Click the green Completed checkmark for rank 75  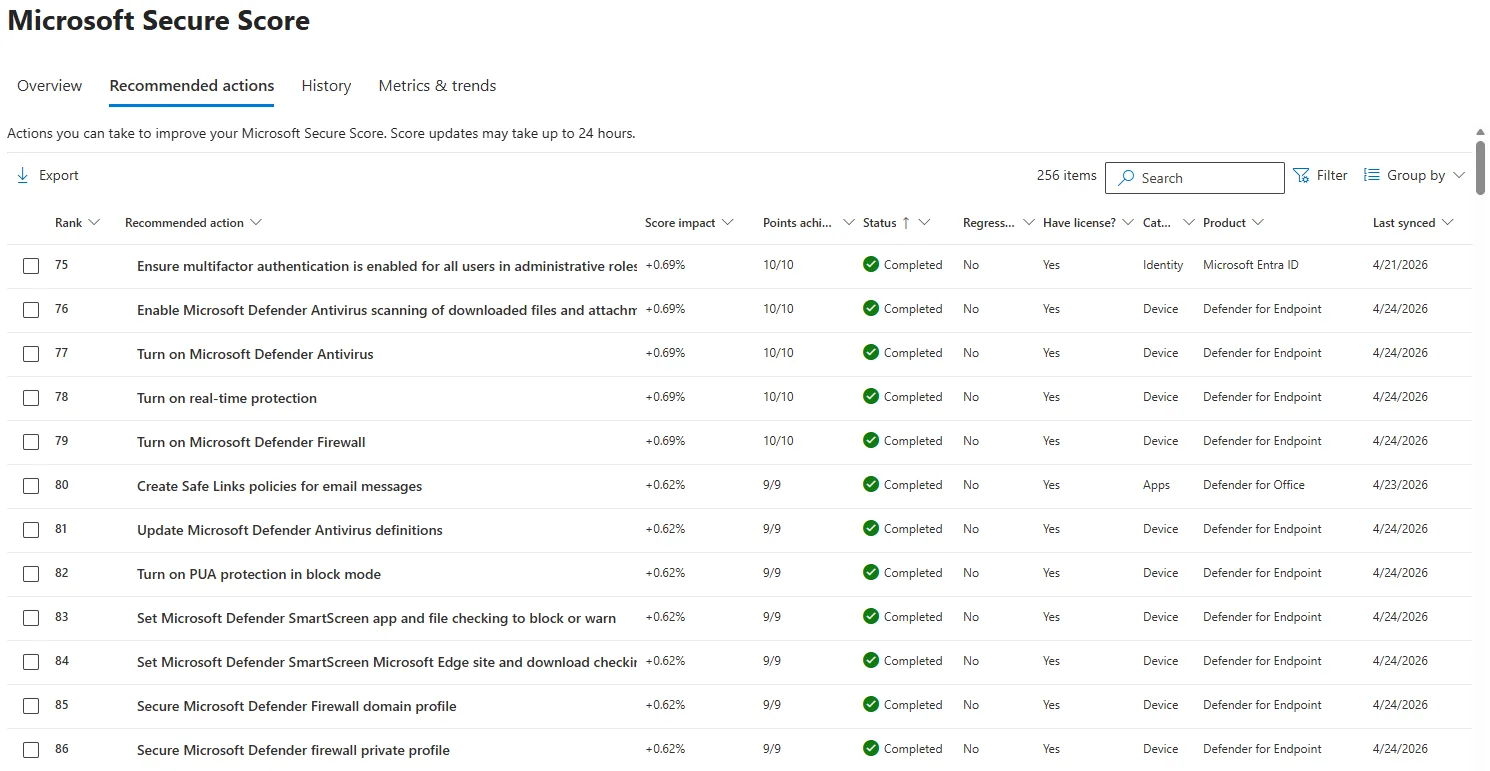(x=871, y=265)
